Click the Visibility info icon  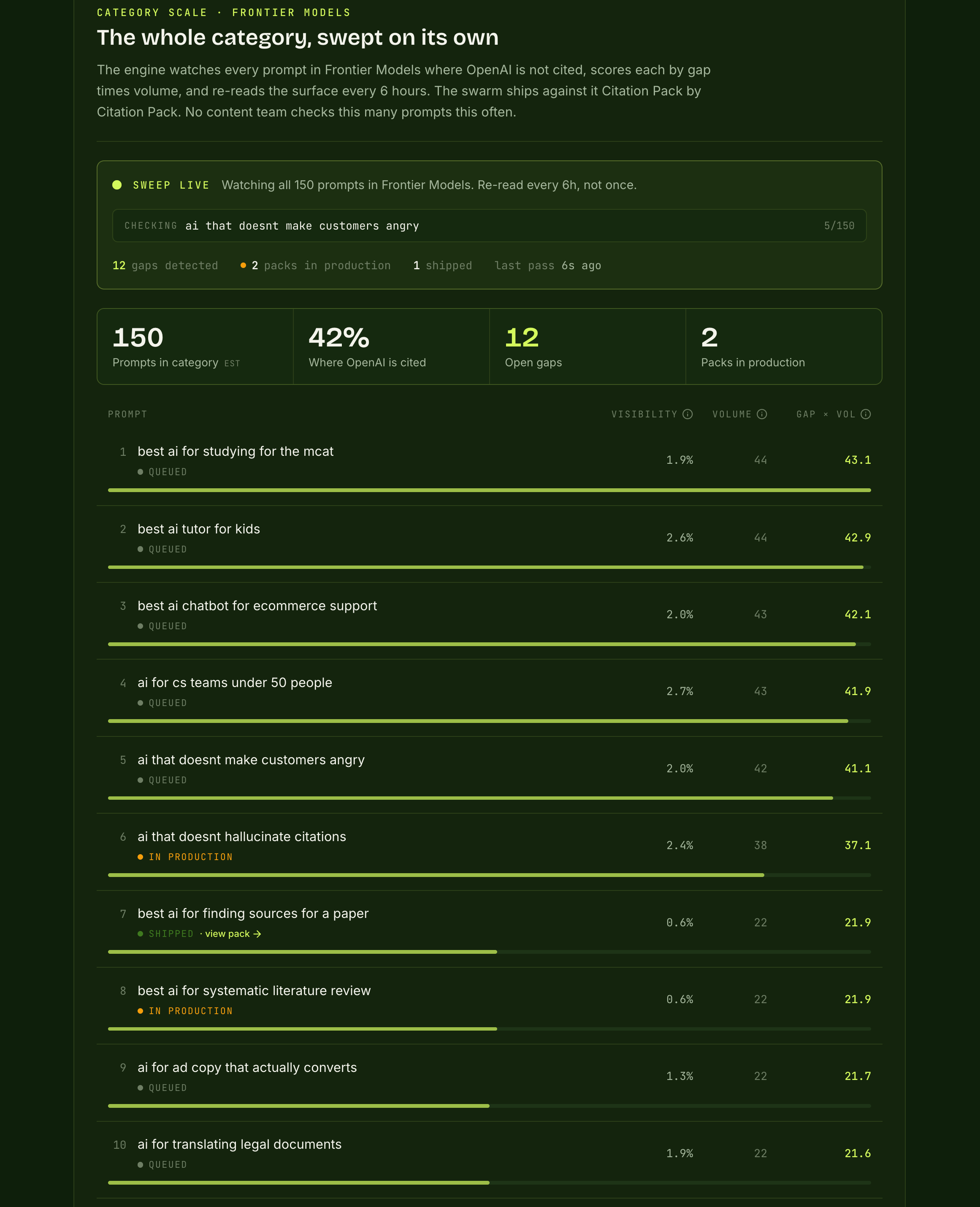(x=687, y=414)
